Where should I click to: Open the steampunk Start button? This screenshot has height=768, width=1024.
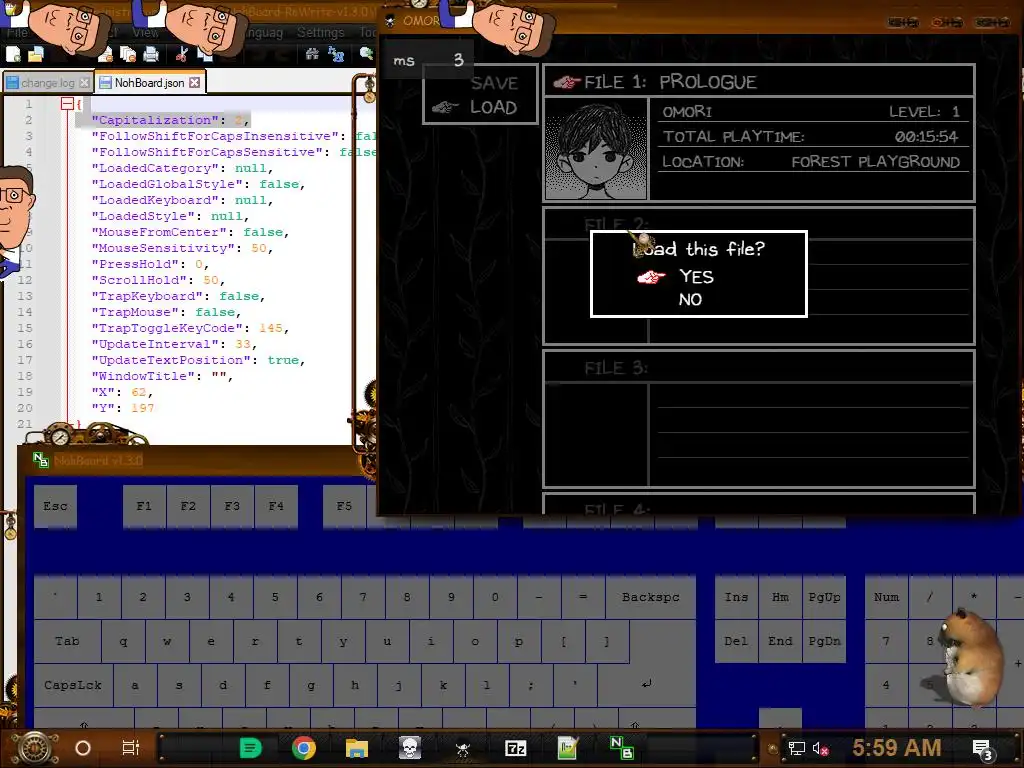point(35,748)
